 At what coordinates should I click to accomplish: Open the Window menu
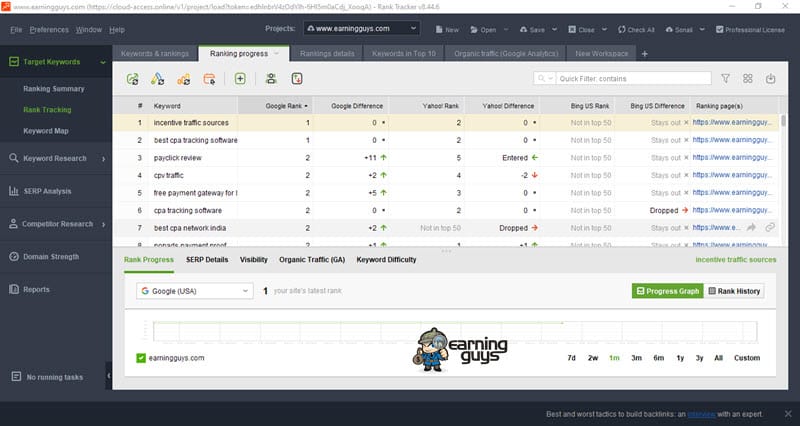coord(89,30)
